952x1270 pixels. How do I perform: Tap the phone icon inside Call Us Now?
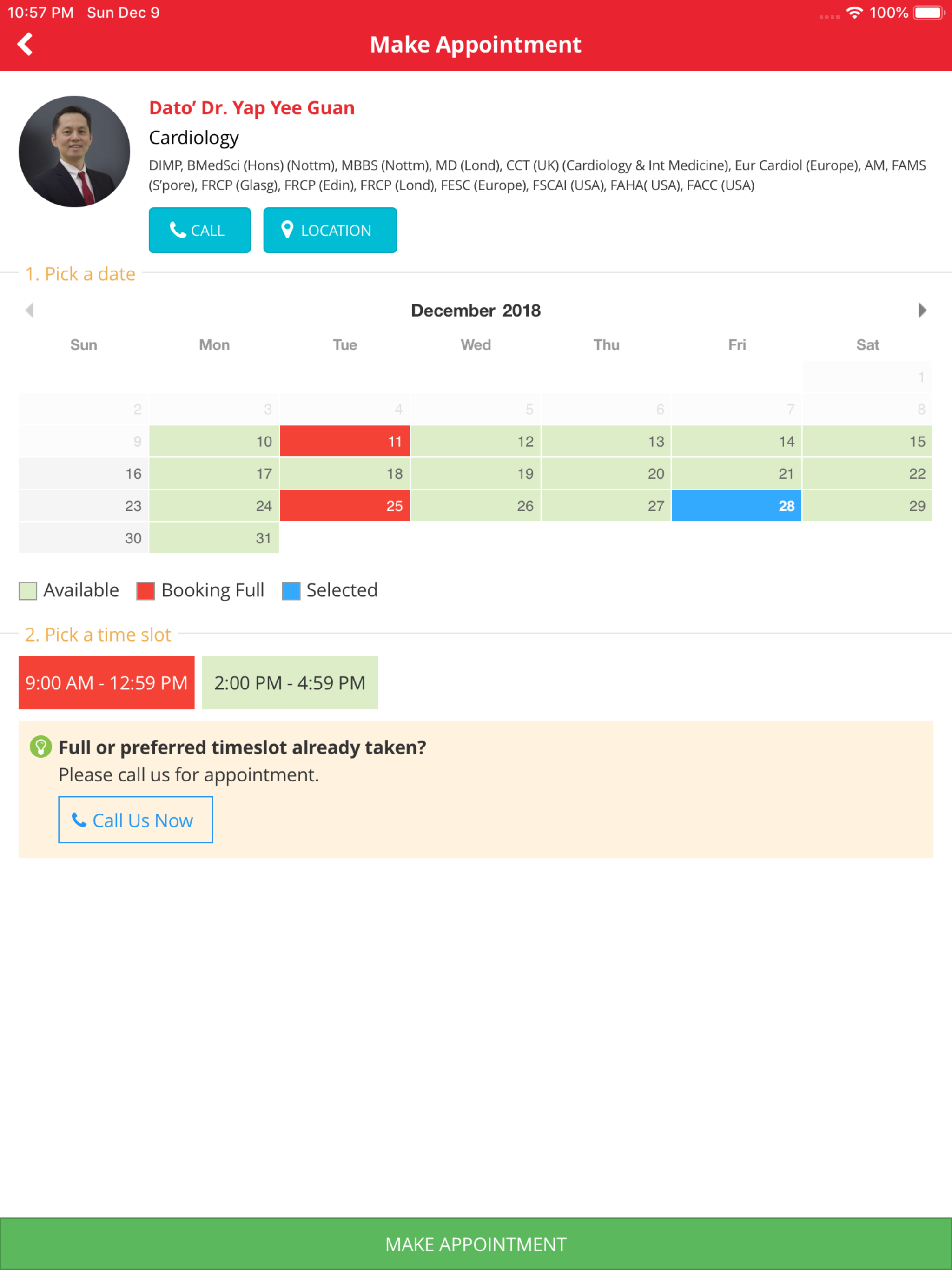tap(80, 820)
